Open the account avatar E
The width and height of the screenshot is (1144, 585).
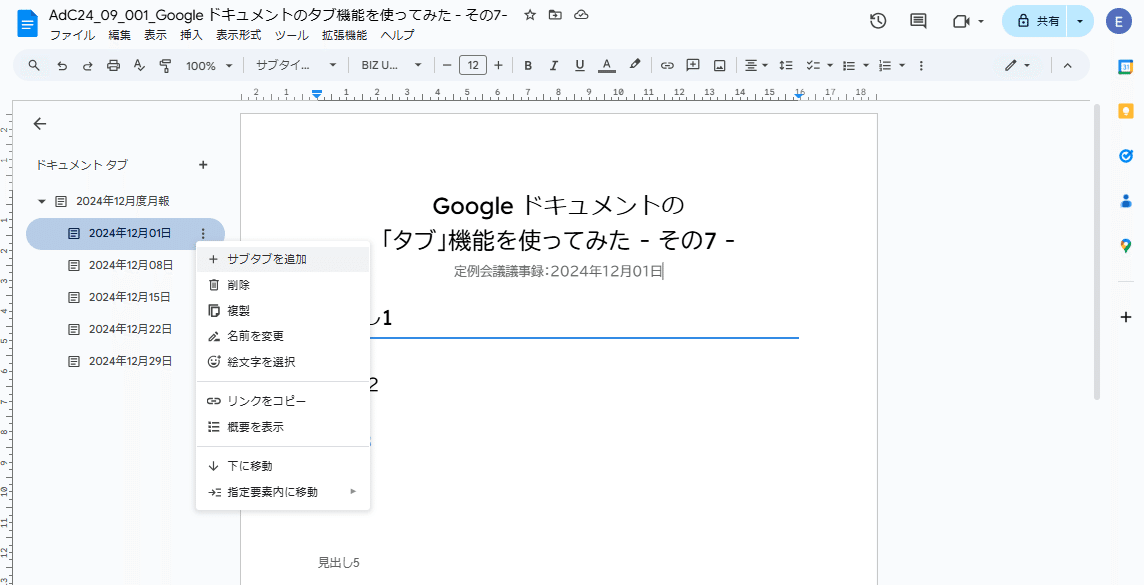[x=1118, y=21]
